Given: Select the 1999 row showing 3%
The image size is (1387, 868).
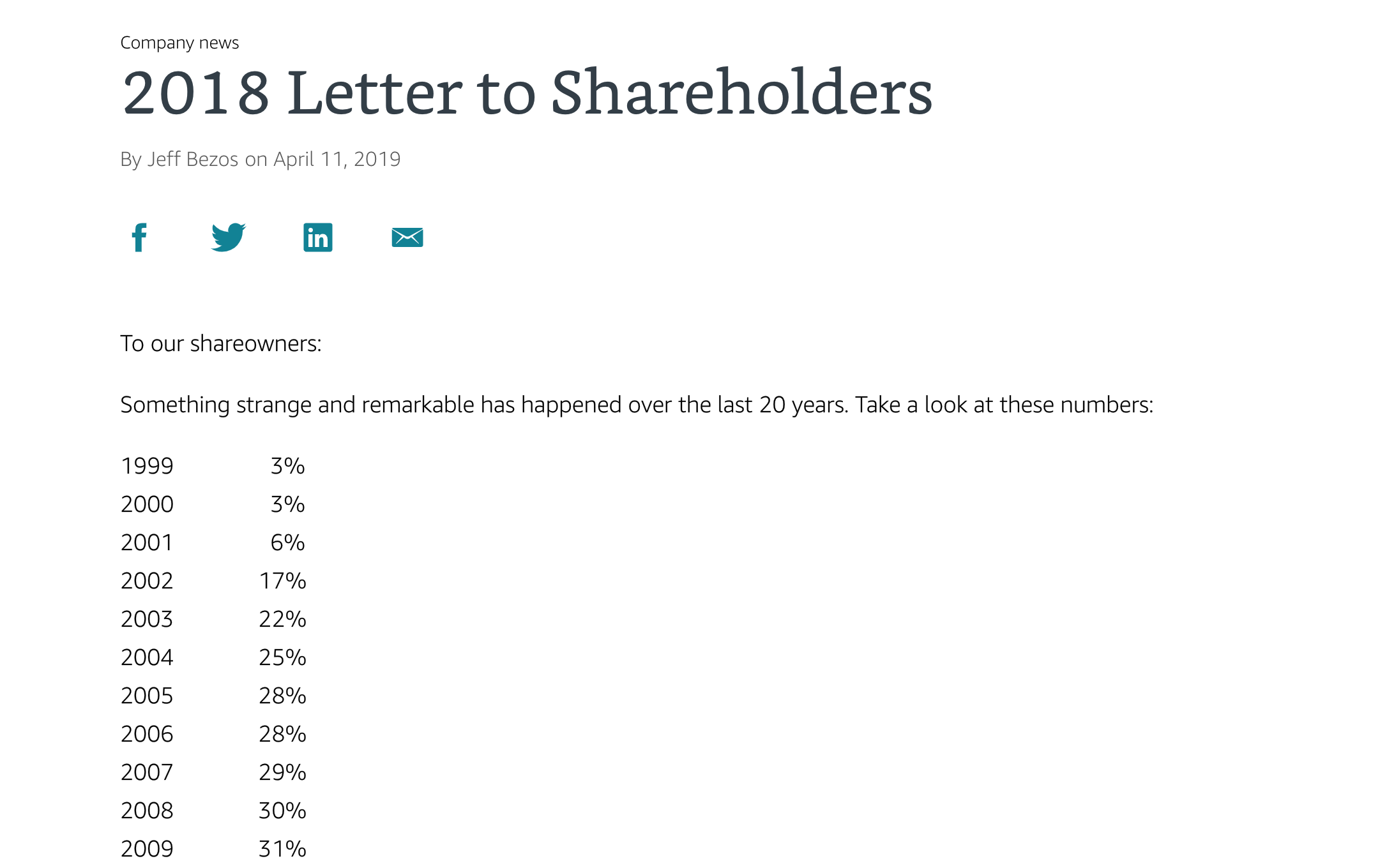Looking at the screenshot, I should [213, 466].
